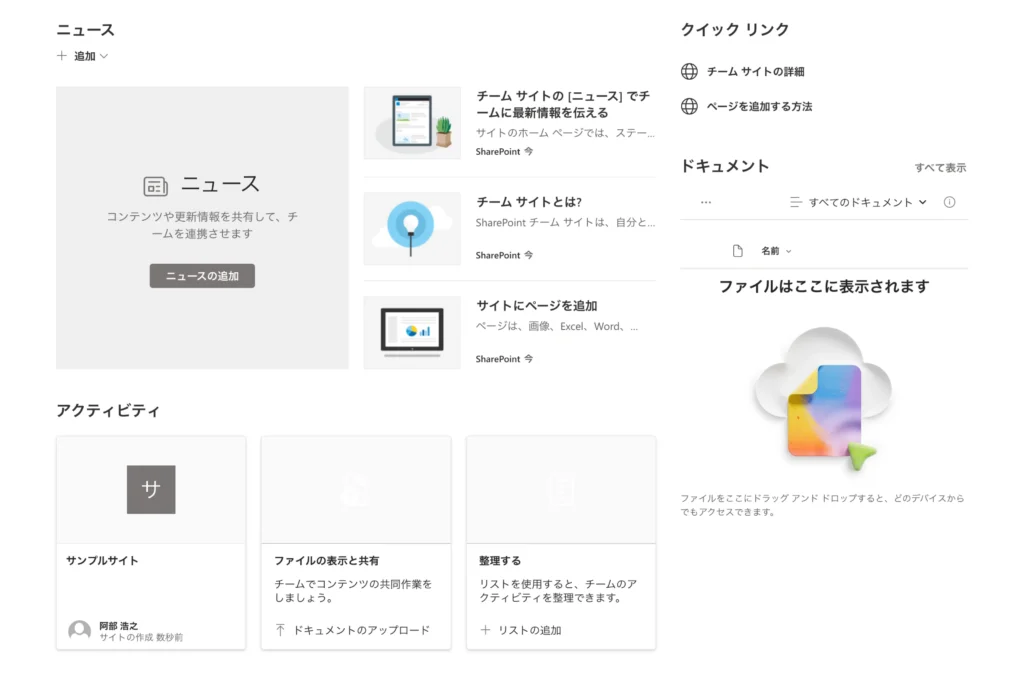Open the ページを追加する方法 quick link
Image resolution: width=1024 pixels, height=687 pixels.
tap(759, 106)
